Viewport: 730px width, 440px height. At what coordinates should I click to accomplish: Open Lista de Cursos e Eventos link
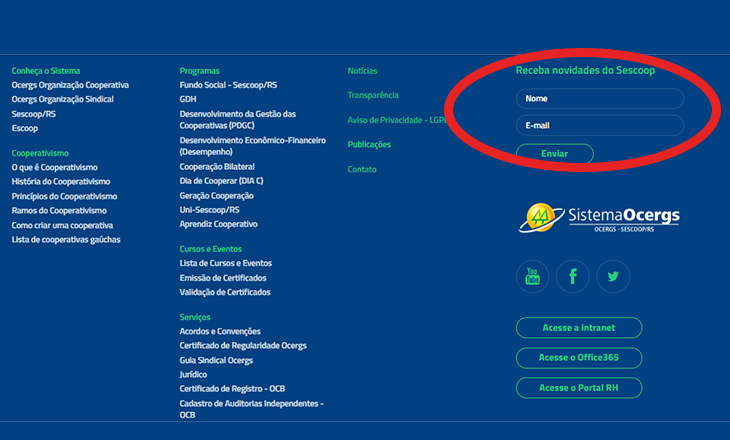click(x=226, y=264)
